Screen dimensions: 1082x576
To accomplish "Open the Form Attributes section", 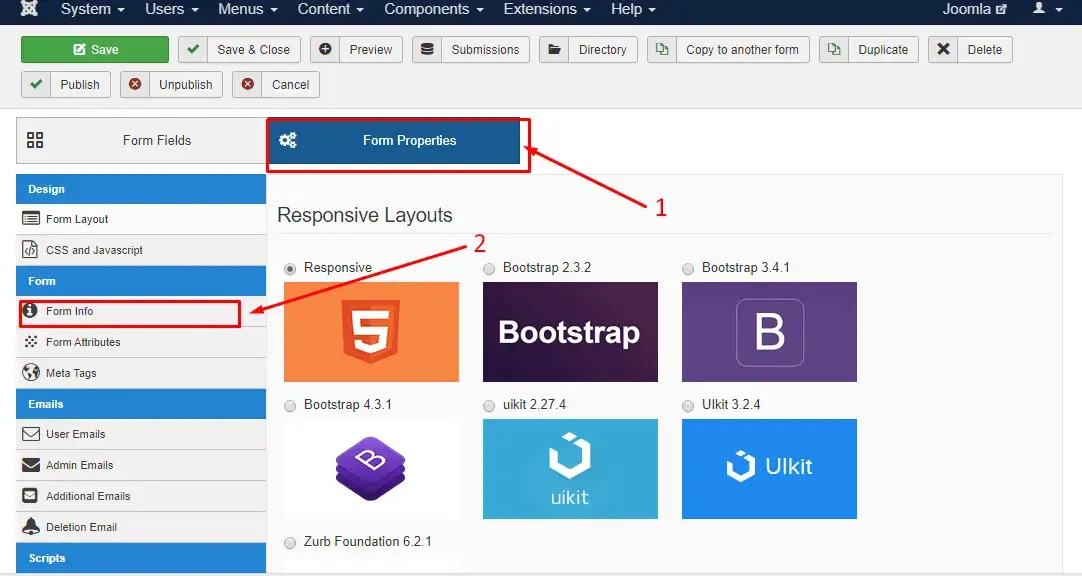I will pos(141,341).
